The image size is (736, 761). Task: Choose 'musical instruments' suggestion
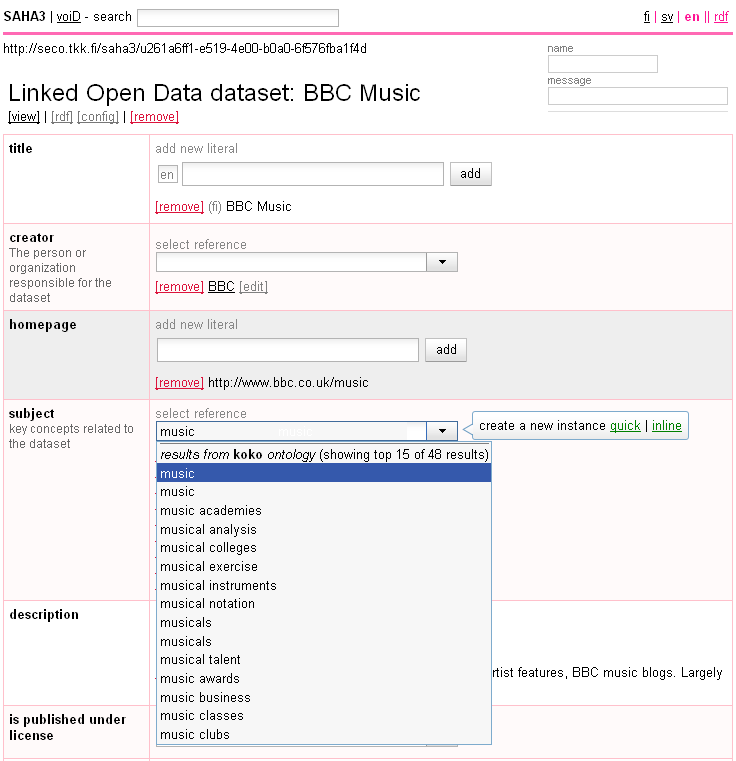coord(218,585)
